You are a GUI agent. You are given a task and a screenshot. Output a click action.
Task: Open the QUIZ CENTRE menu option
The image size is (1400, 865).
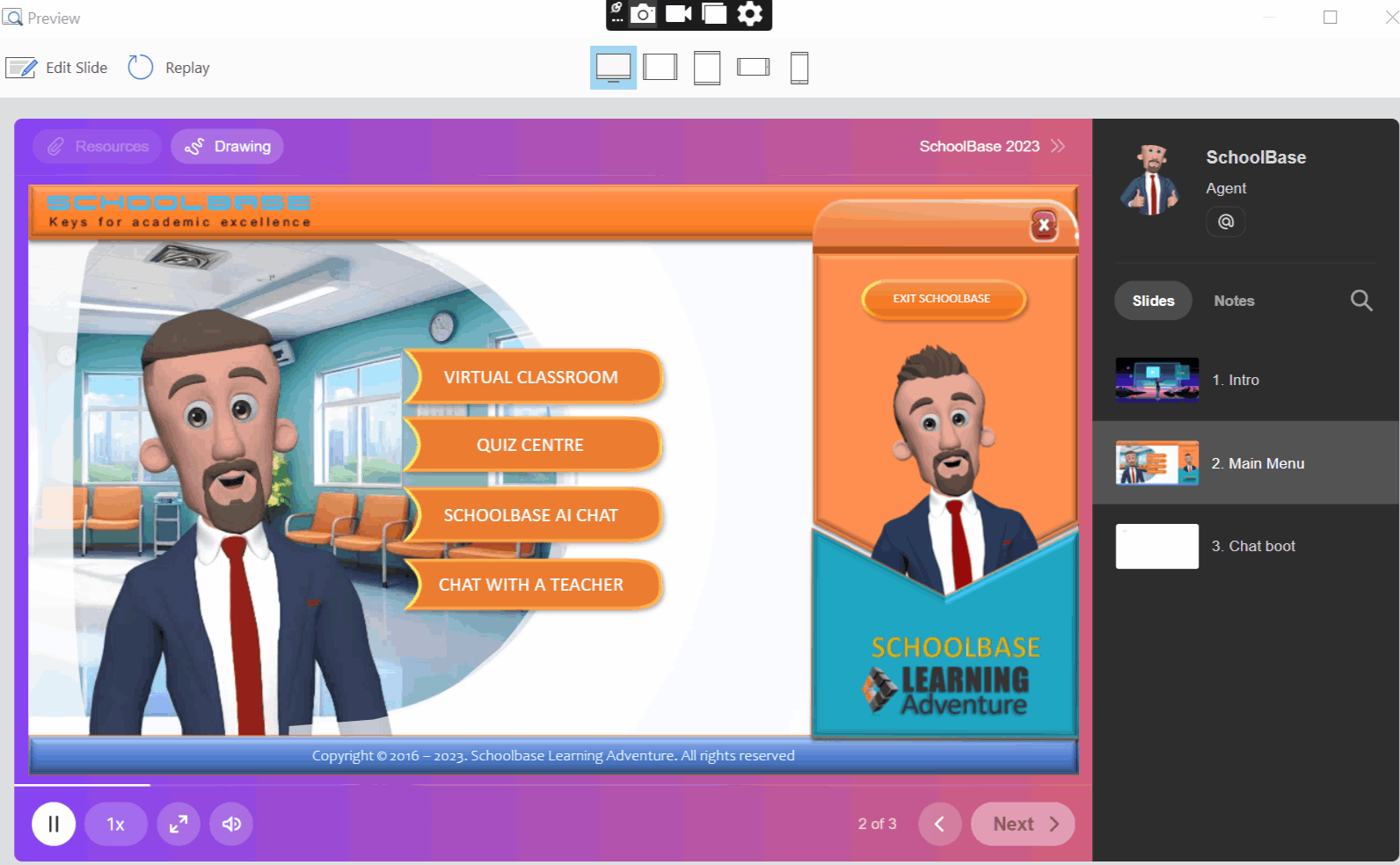(531, 445)
